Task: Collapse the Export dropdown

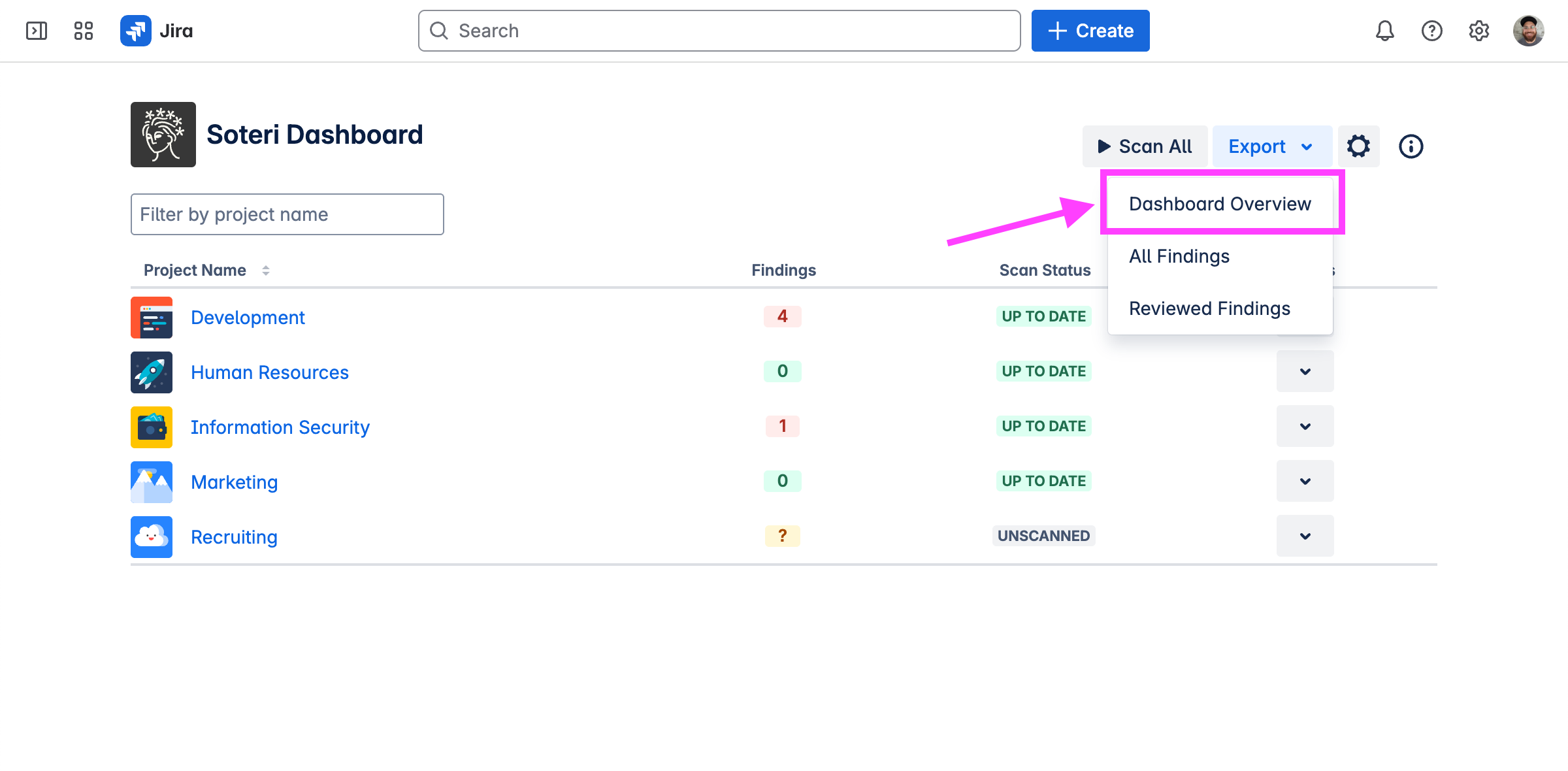Action: [1271, 146]
